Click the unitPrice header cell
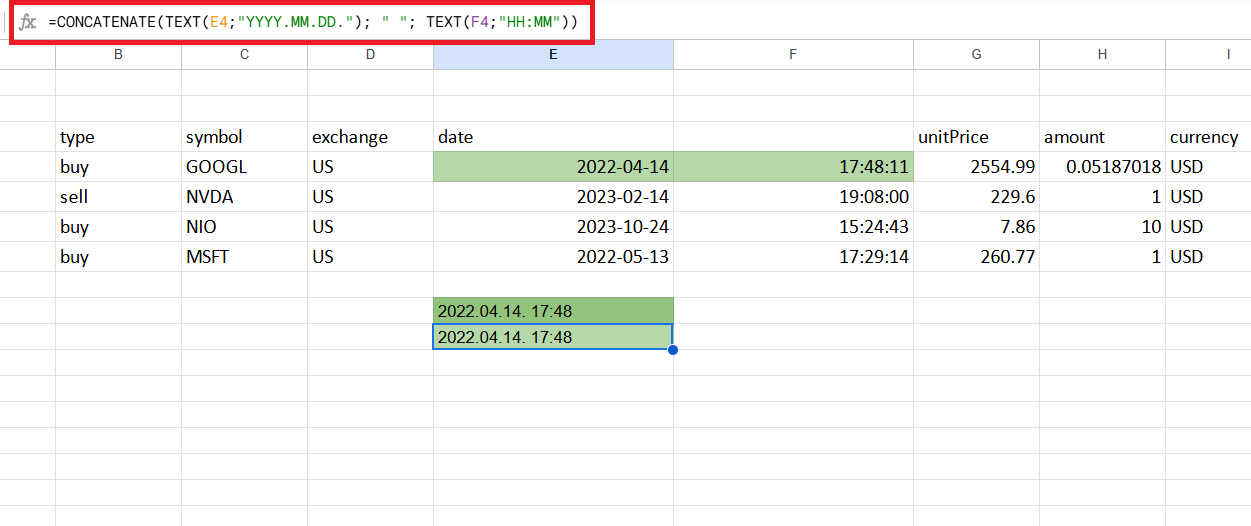 click(976, 137)
